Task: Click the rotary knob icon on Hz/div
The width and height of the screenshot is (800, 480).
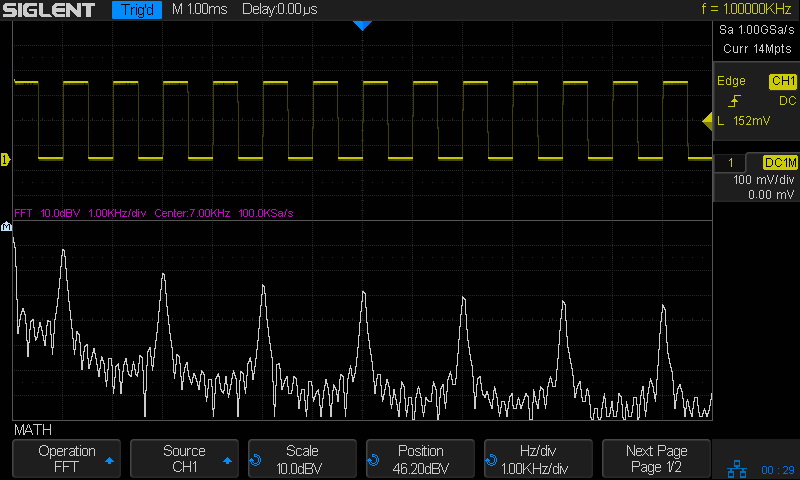Action: 491,460
